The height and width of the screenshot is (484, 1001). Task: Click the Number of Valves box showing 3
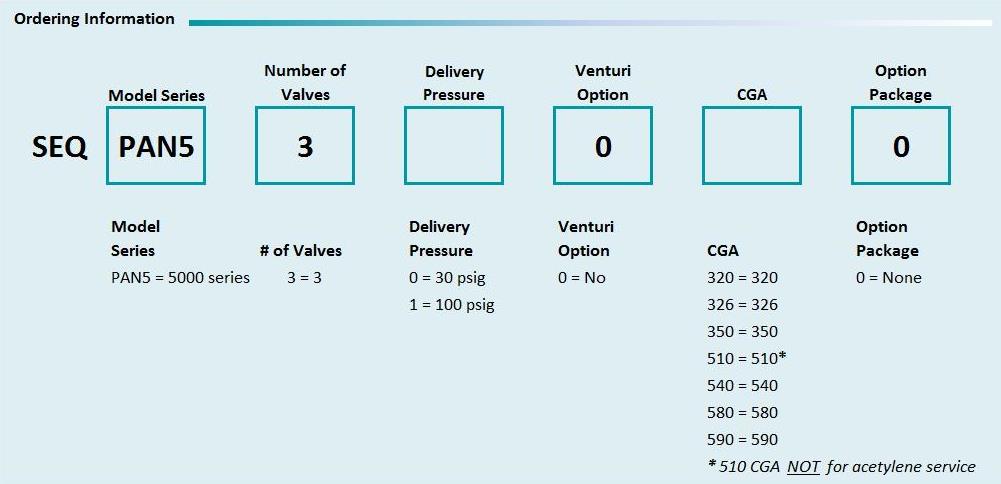pyautogui.click(x=305, y=146)
